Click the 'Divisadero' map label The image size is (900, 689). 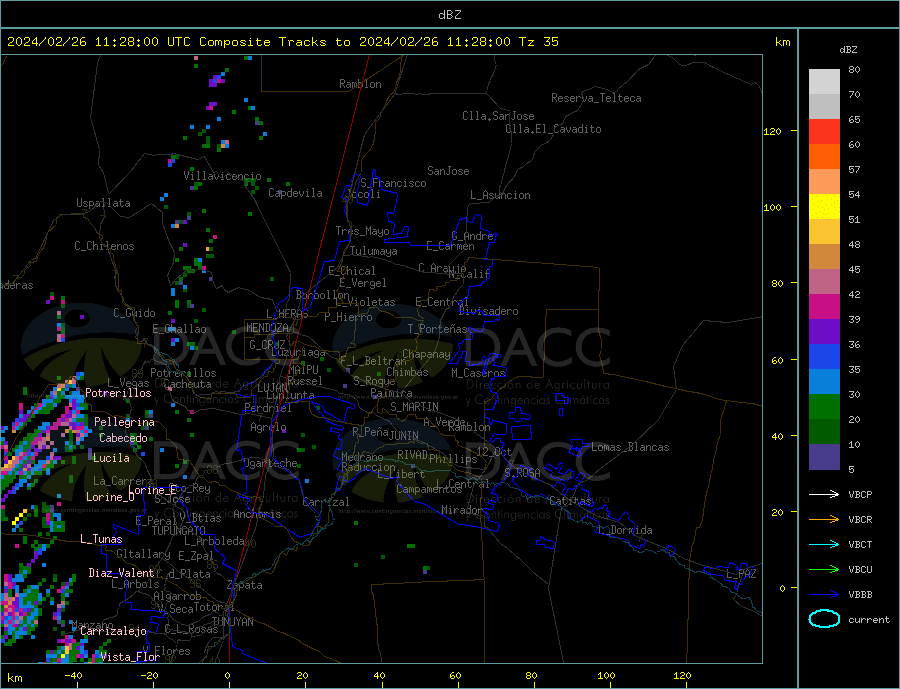(x=488, y=311)
